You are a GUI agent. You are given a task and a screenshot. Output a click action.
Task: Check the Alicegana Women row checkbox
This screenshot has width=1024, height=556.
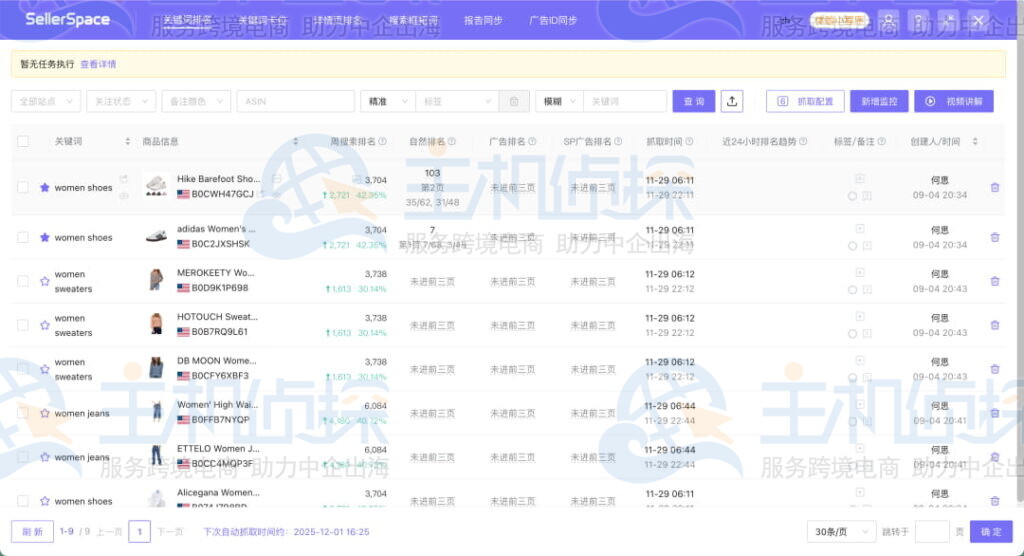(x=23, y=501)
